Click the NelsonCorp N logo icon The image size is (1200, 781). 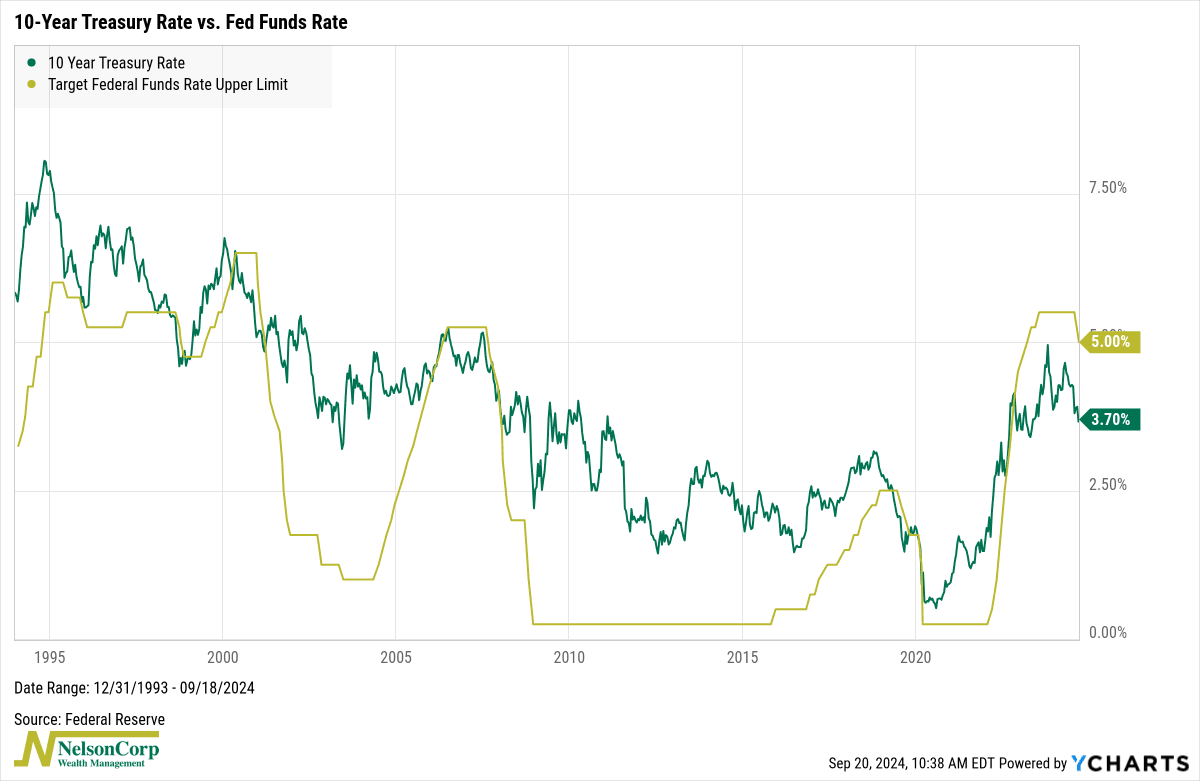33,749
